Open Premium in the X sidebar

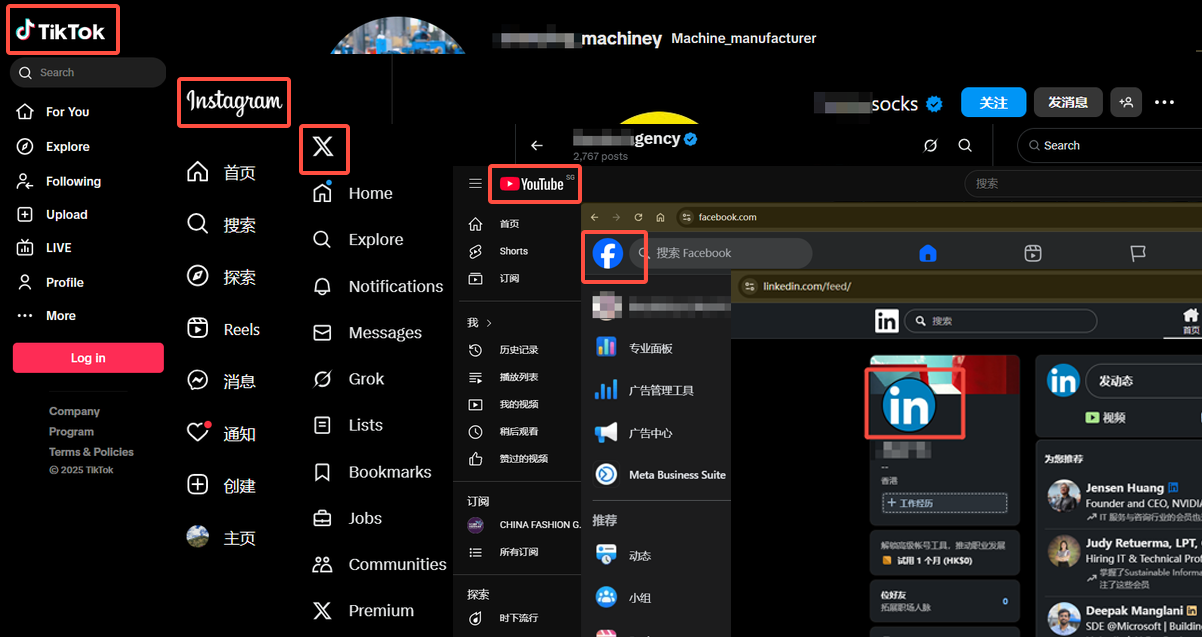tap(362, 610)
